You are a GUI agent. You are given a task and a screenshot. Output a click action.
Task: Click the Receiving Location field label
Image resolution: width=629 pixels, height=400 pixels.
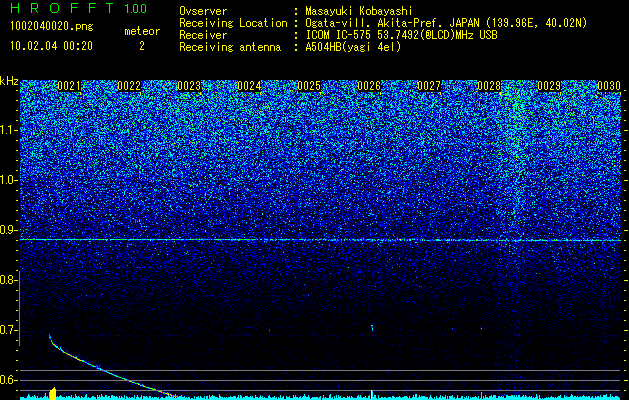(x=233, y=23)
